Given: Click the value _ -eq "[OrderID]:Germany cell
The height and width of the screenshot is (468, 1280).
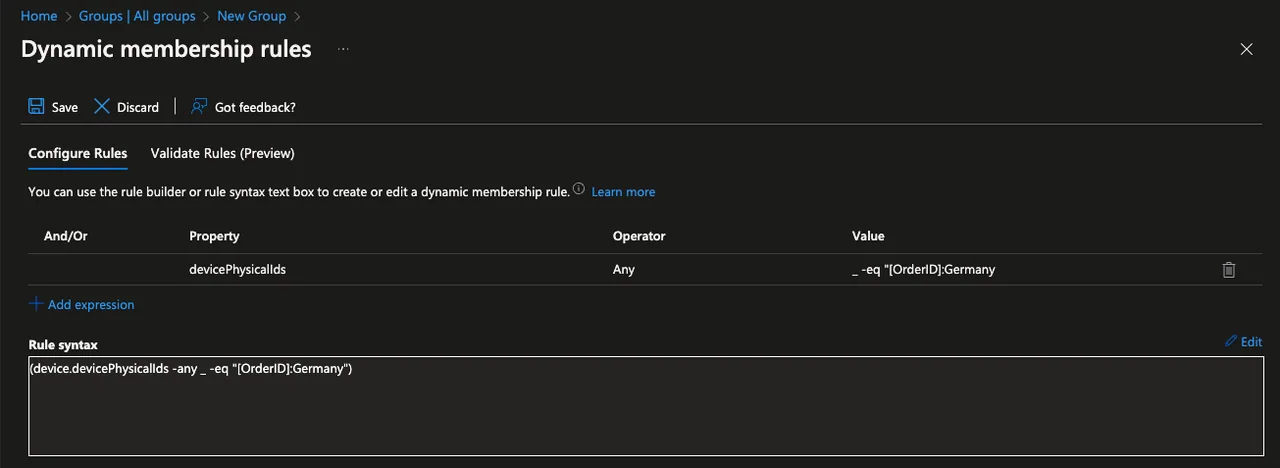Looking at the screenshot, I should click(x=921, y=270).
